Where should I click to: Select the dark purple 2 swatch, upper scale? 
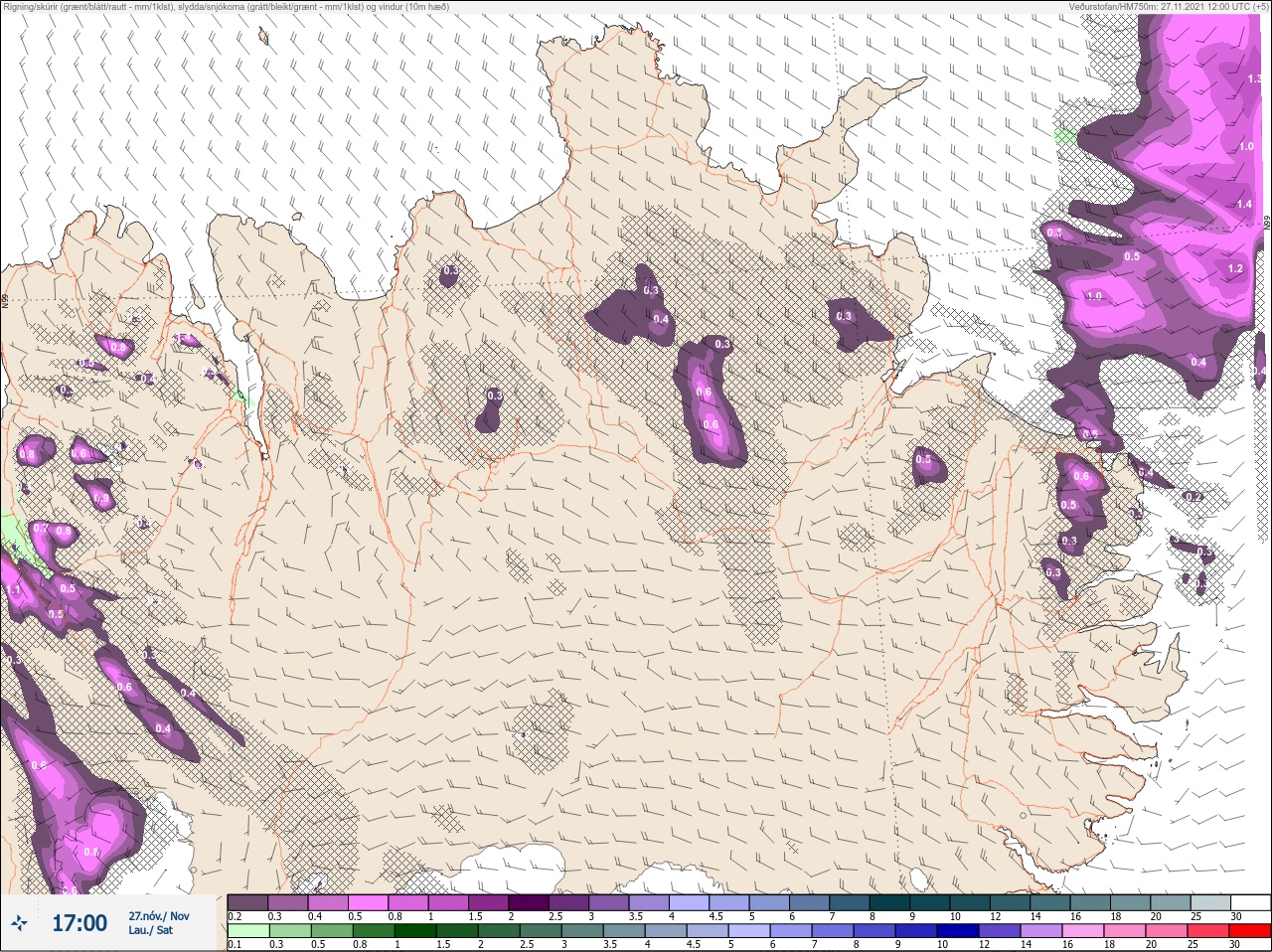pos(528,902)
